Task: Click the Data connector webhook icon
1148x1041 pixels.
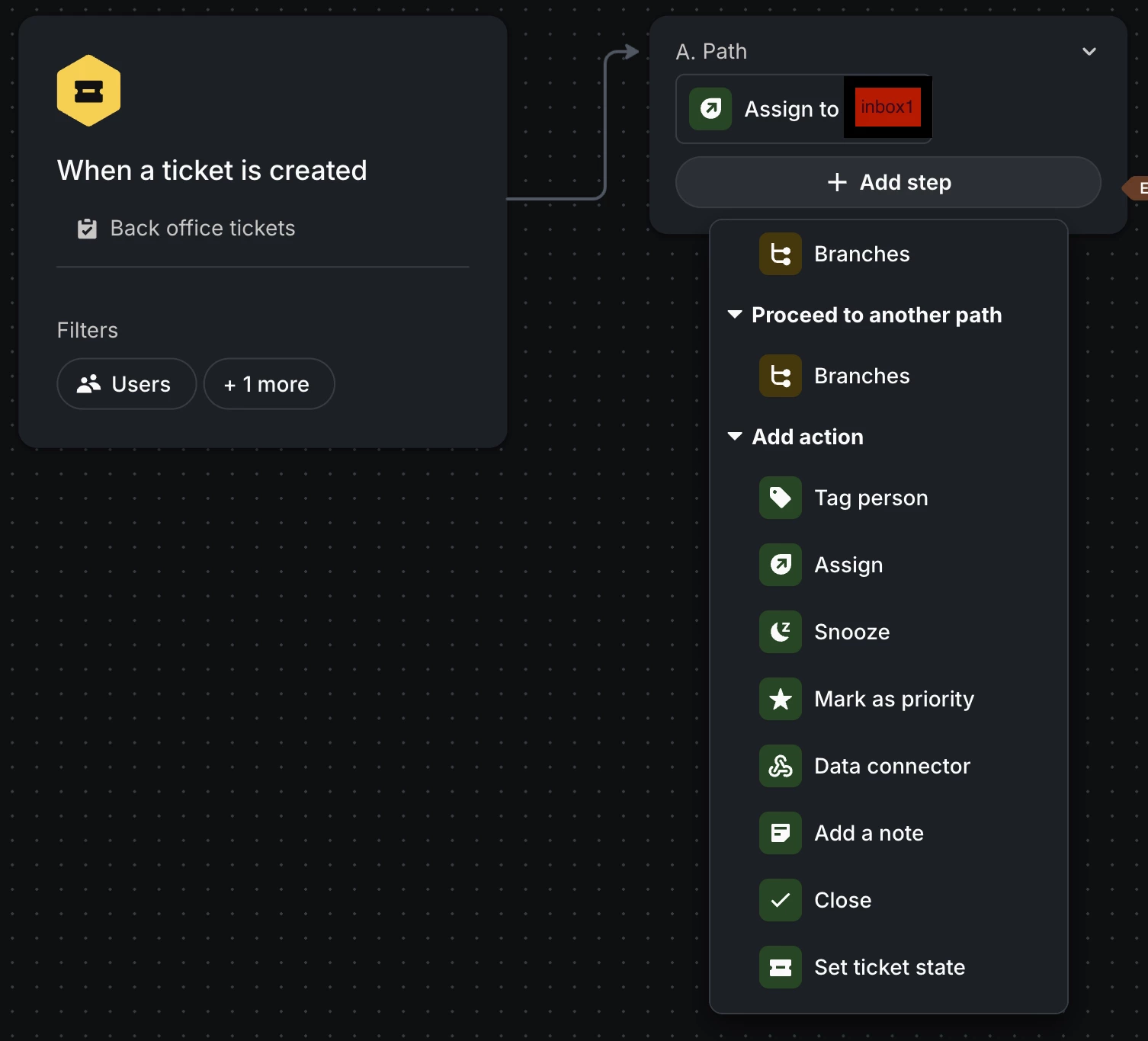Action: (780, 766)
